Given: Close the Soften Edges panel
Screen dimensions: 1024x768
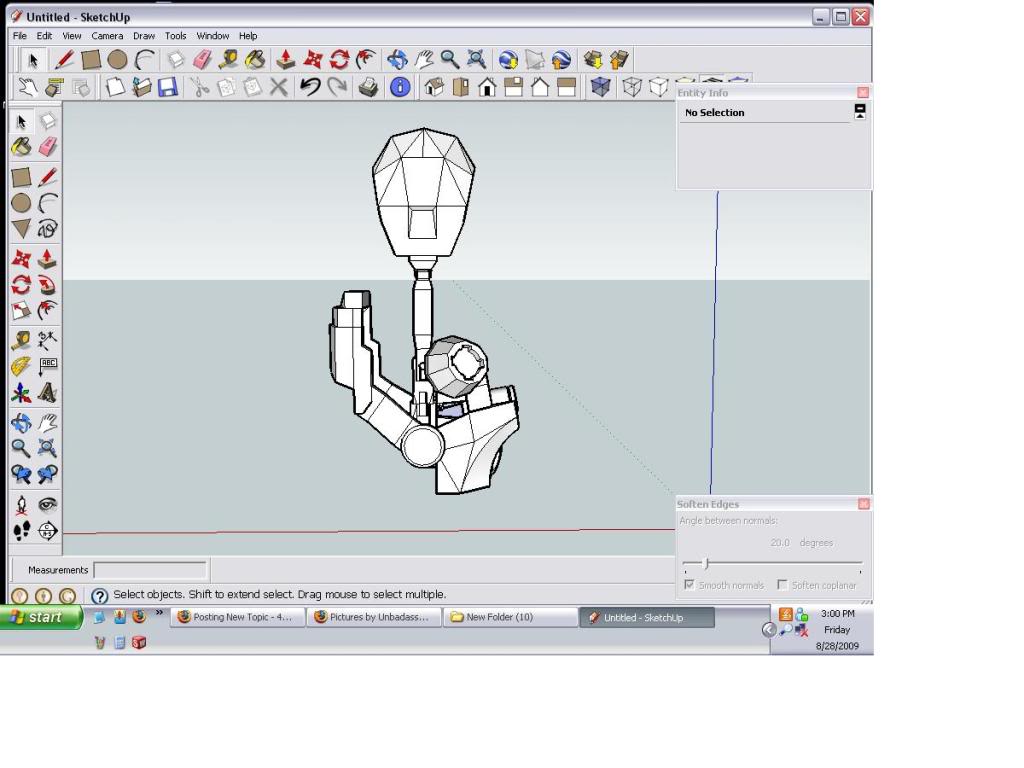Looking at the screenshot, I should pyautogui.click(x=863, y=504).
